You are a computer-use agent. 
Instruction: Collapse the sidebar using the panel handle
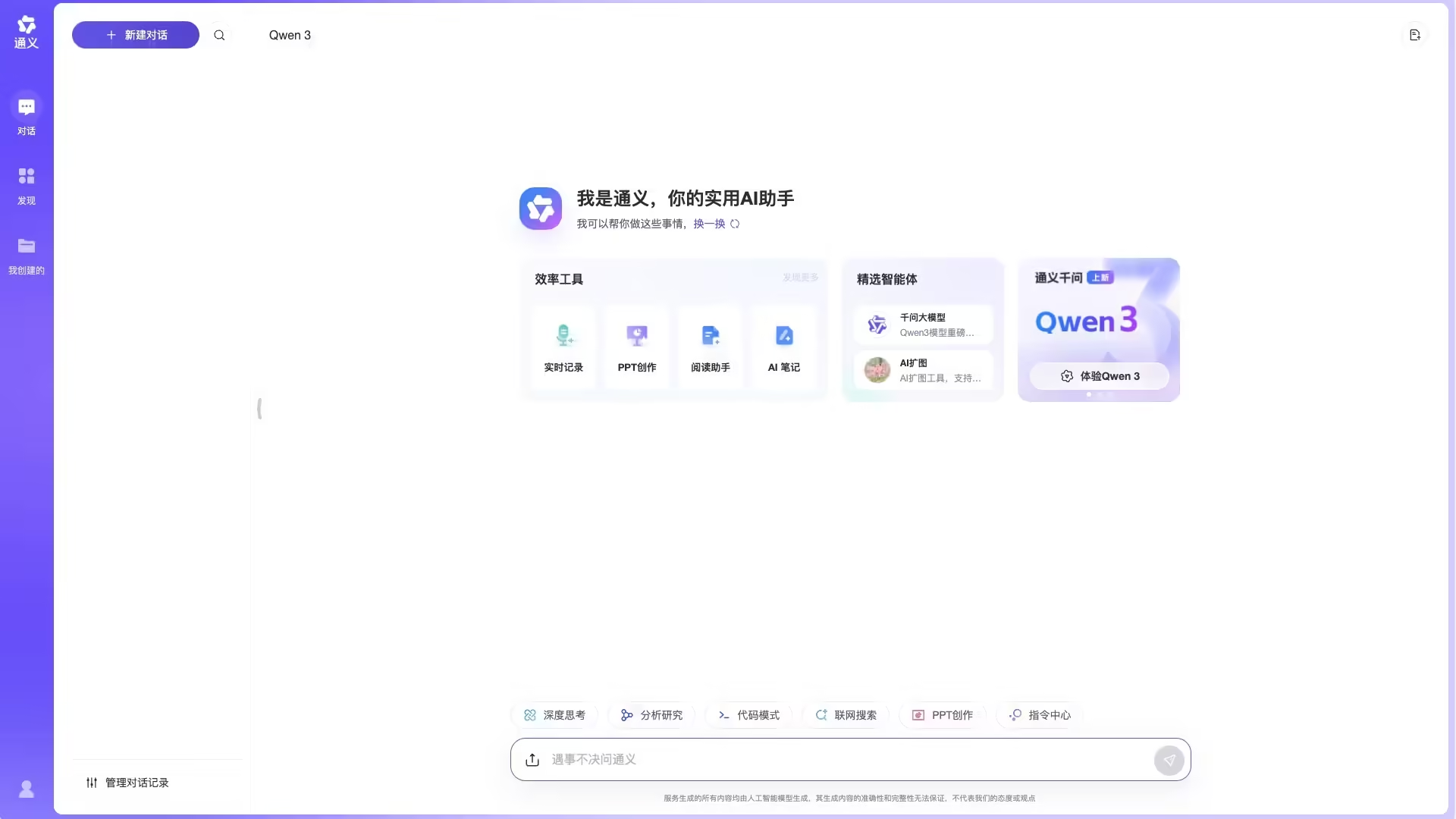click(259, 409)
